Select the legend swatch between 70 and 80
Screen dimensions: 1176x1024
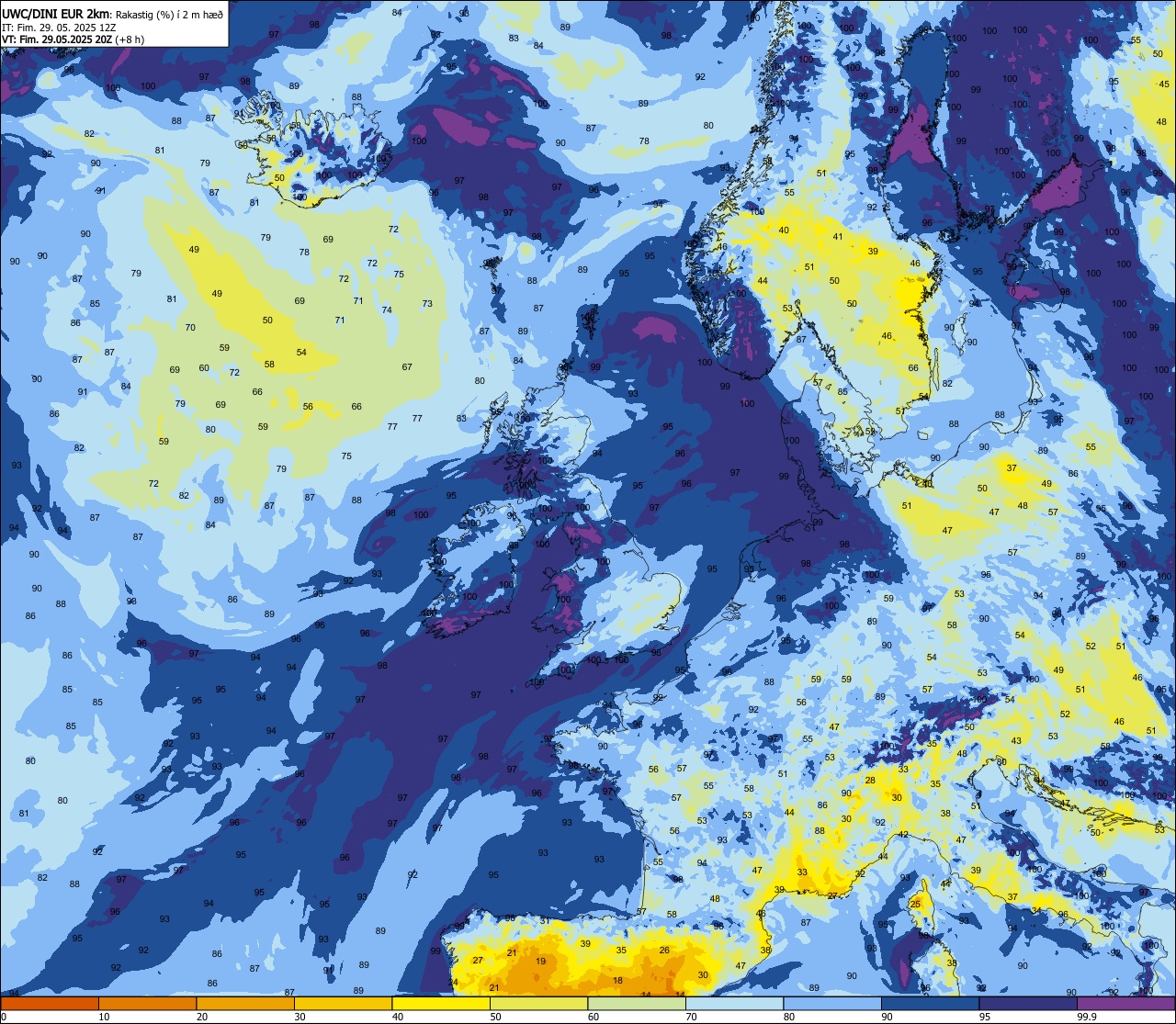click(734, 1004)
